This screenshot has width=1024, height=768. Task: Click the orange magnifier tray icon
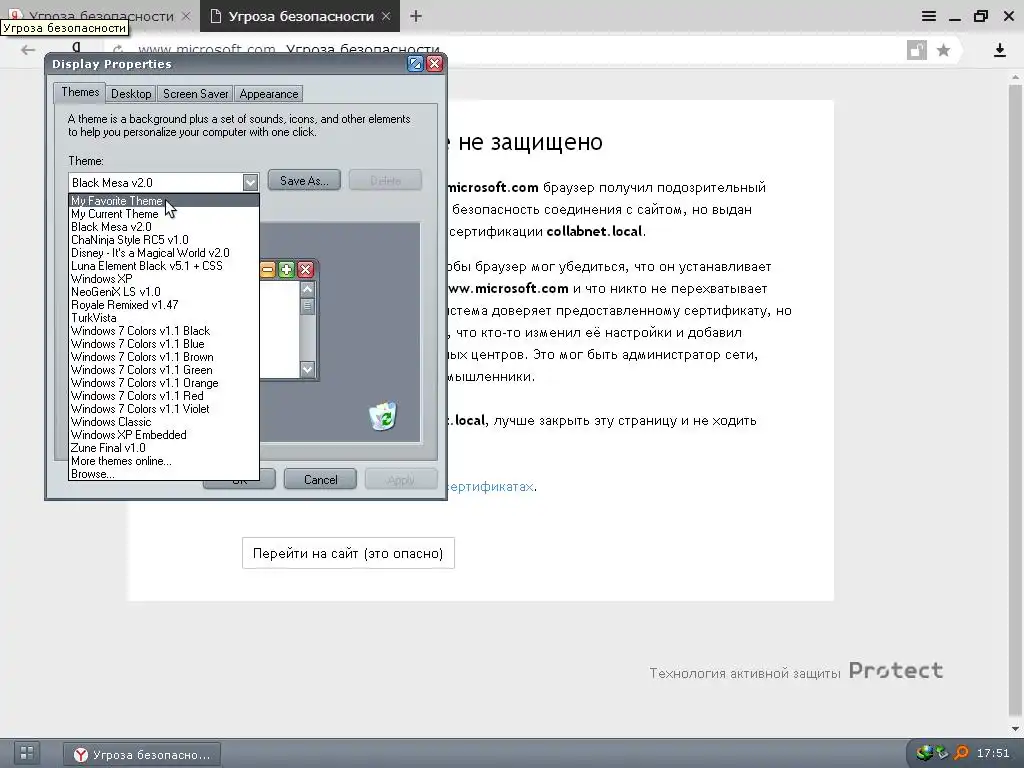coord(961,753)
